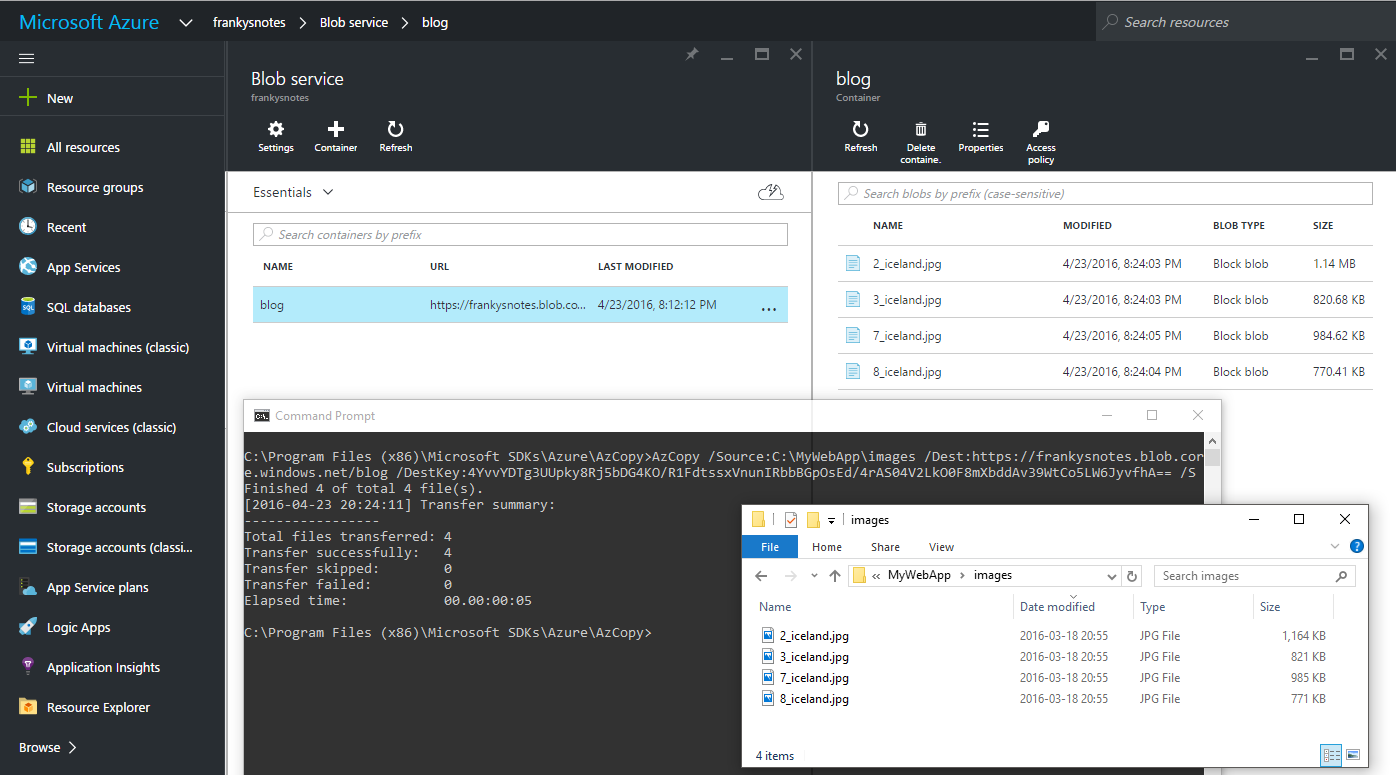The height and width of the screenshot is (775, 1396).
Task: Expand the Explorer ribbon chevron
Action: coord(1335,547)
